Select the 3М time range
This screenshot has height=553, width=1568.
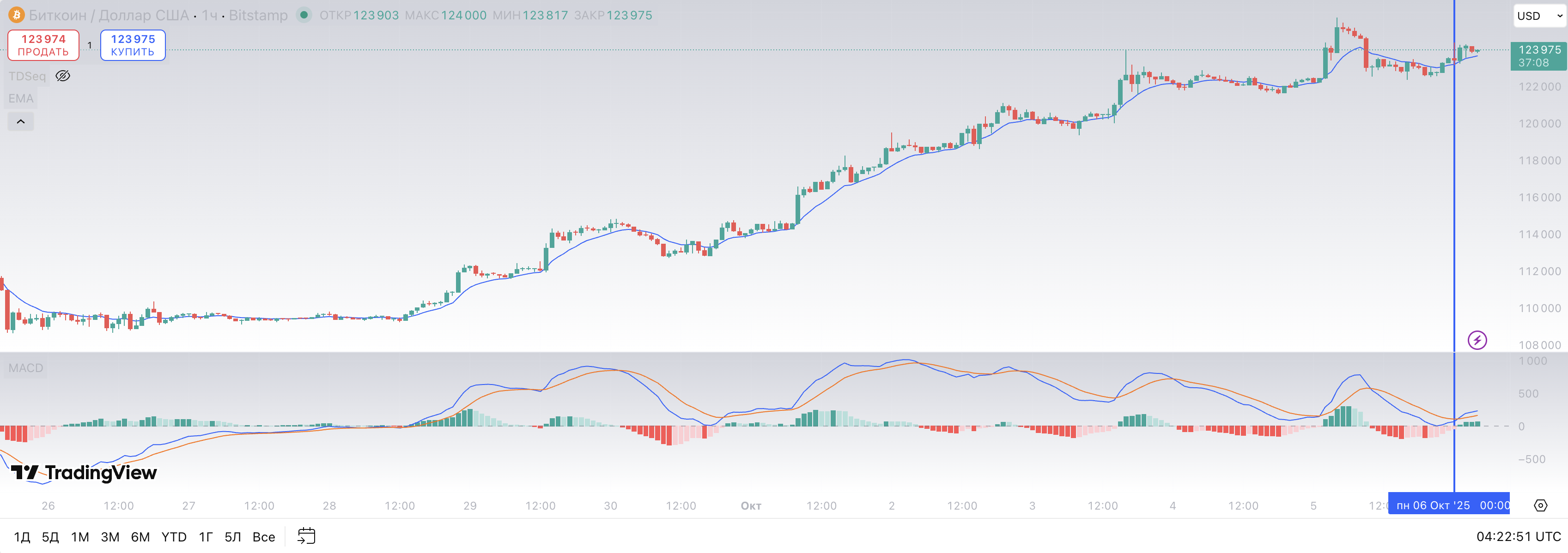[110, 536]
